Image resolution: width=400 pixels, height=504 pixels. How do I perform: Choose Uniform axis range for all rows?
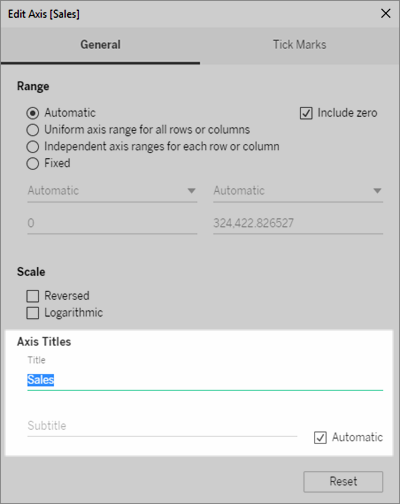coord(33,130)
